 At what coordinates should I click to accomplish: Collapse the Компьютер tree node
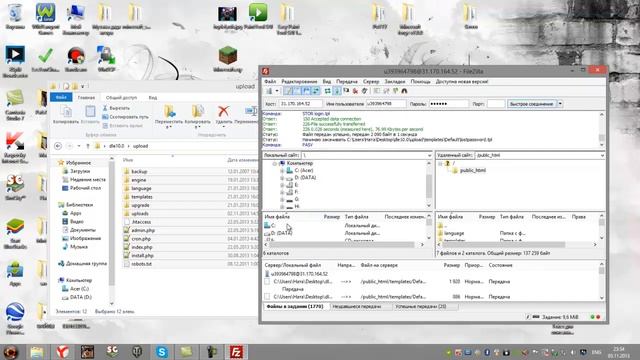tap(275, 163)
